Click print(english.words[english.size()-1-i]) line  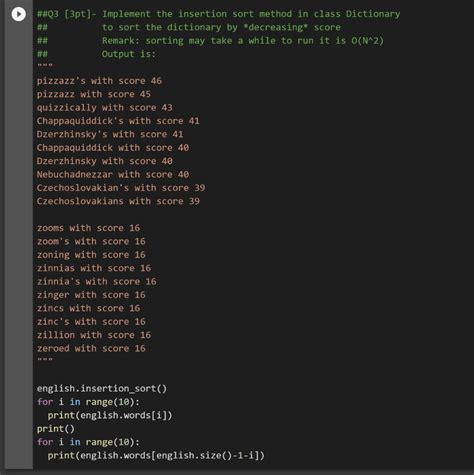point(156,455)
